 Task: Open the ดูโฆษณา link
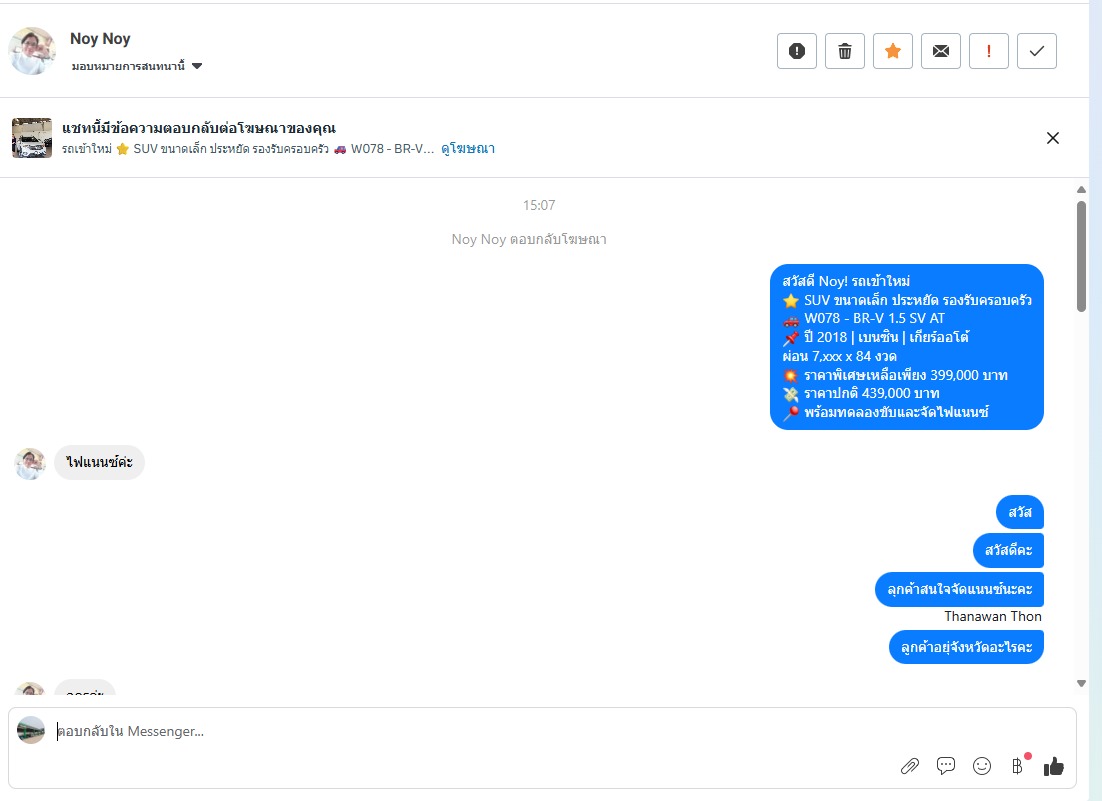pyautogui.click(x=468, y=148)
